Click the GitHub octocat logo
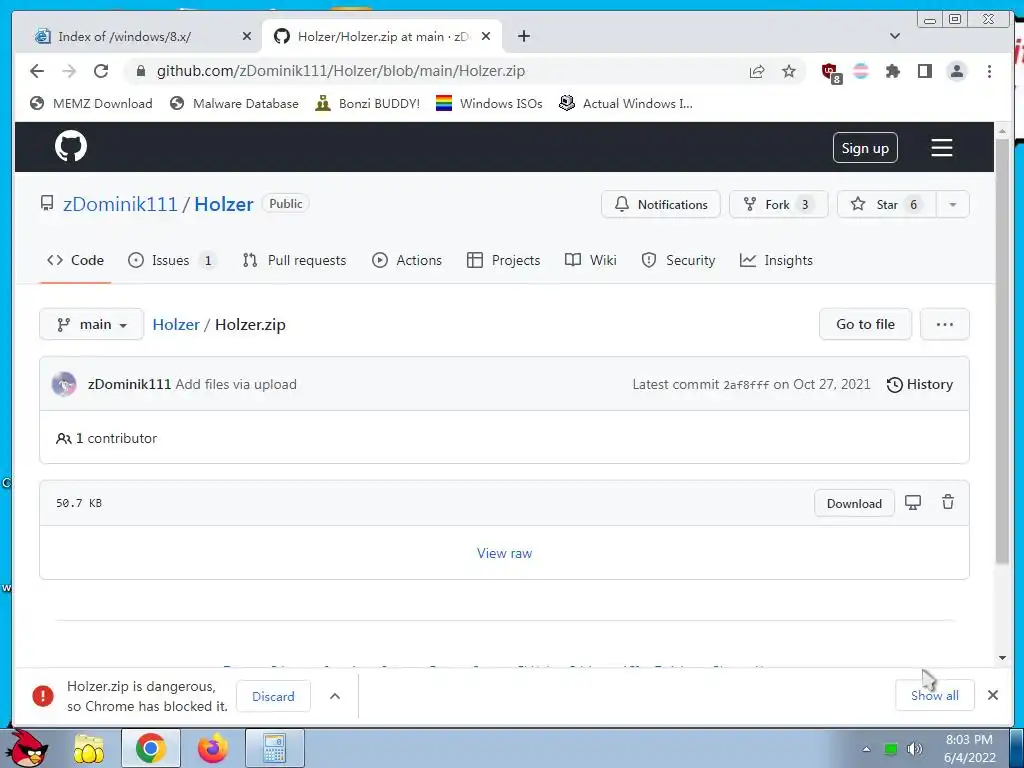 coord(71,146)
